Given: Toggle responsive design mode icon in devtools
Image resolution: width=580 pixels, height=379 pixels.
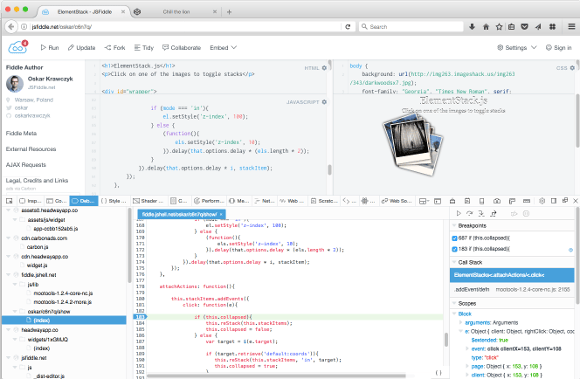Looking at the screenshot, I should pos(482,201).
